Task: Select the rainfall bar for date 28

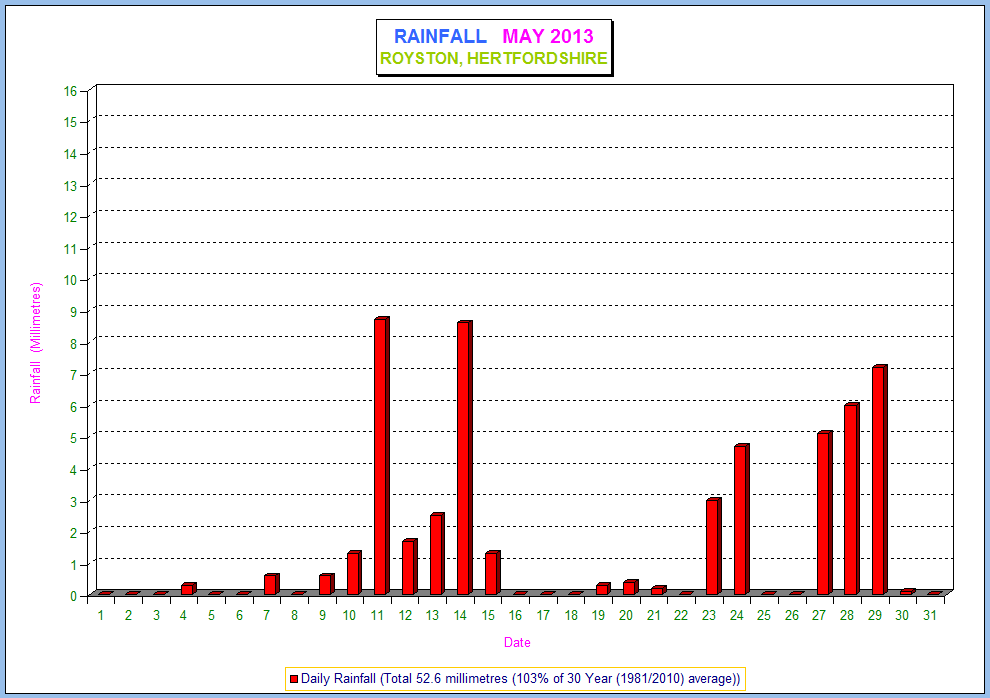Action: [852, 499]
